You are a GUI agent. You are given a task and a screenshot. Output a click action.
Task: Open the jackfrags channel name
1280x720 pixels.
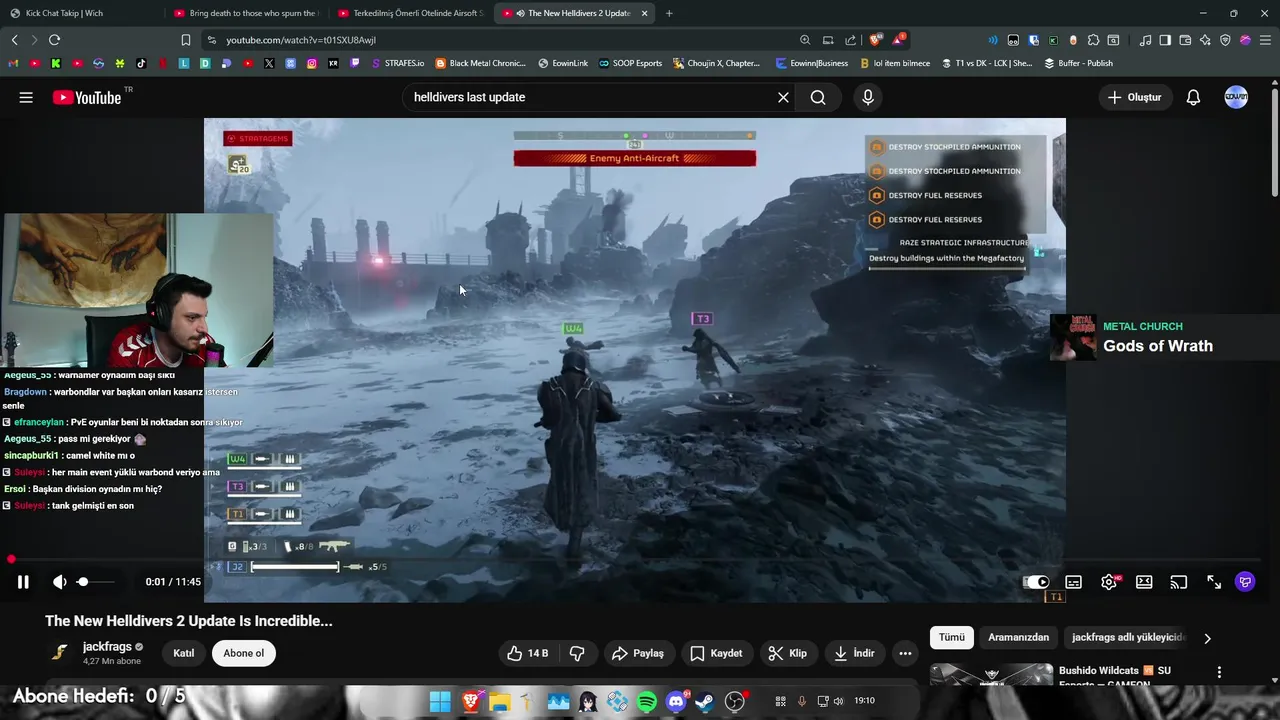pos(107,646)
